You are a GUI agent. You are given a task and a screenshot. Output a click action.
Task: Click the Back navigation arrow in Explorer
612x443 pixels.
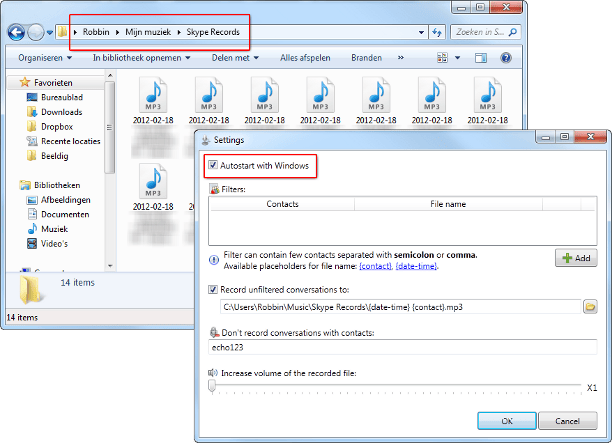[x=16, y=32]
